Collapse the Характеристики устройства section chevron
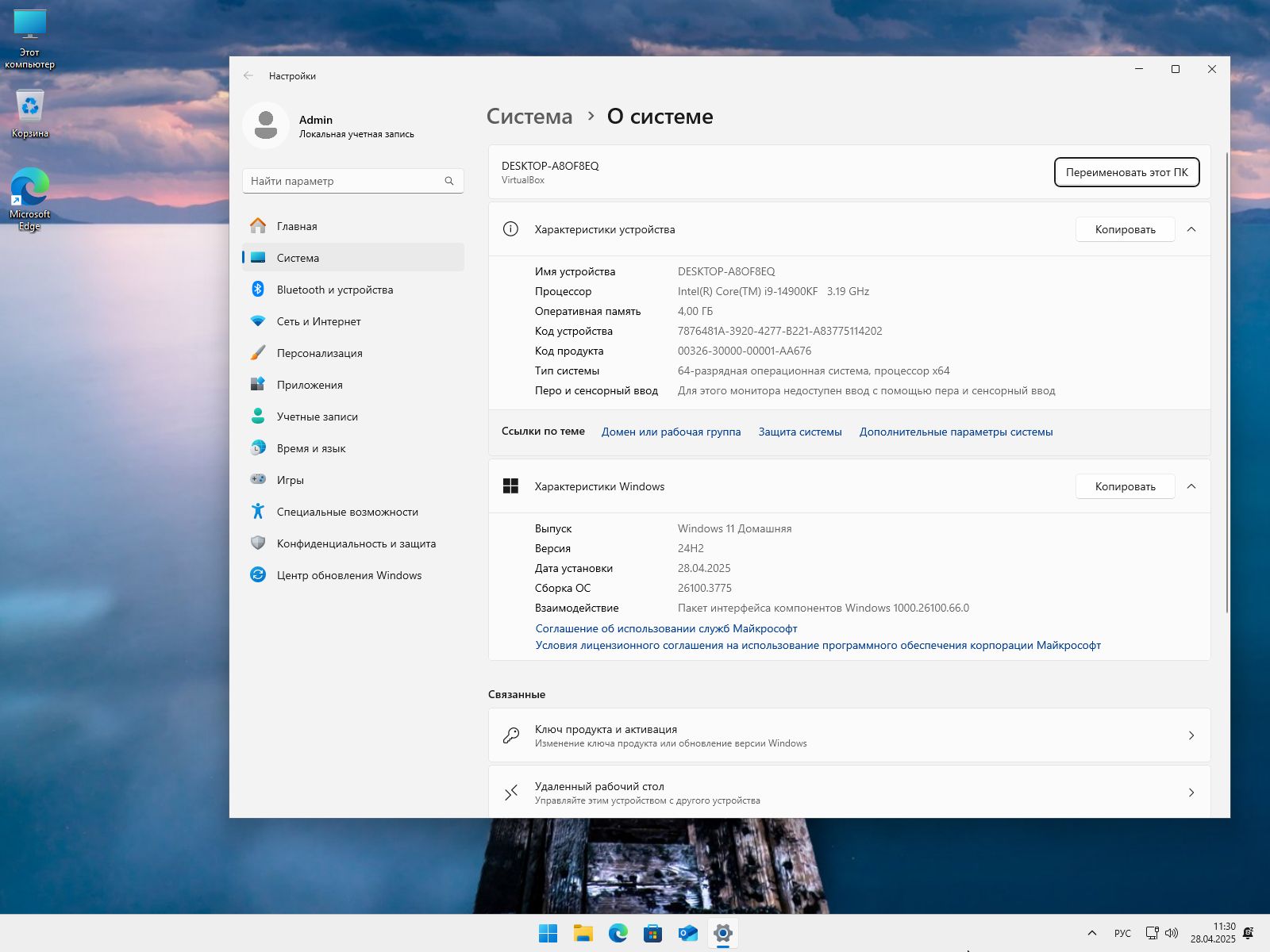 (x=1191, y=229)
